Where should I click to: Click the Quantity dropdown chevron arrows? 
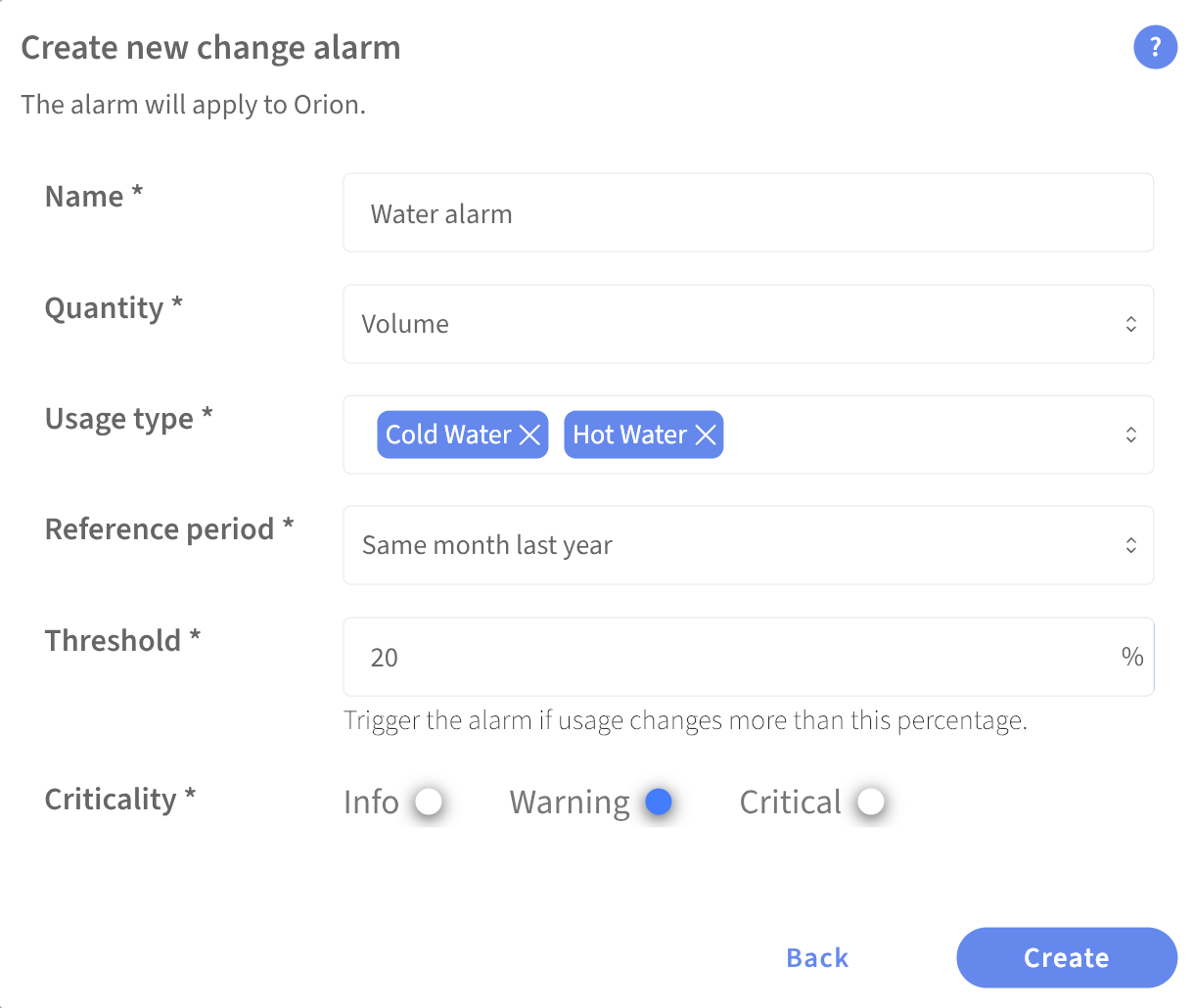coord(1130,324)
